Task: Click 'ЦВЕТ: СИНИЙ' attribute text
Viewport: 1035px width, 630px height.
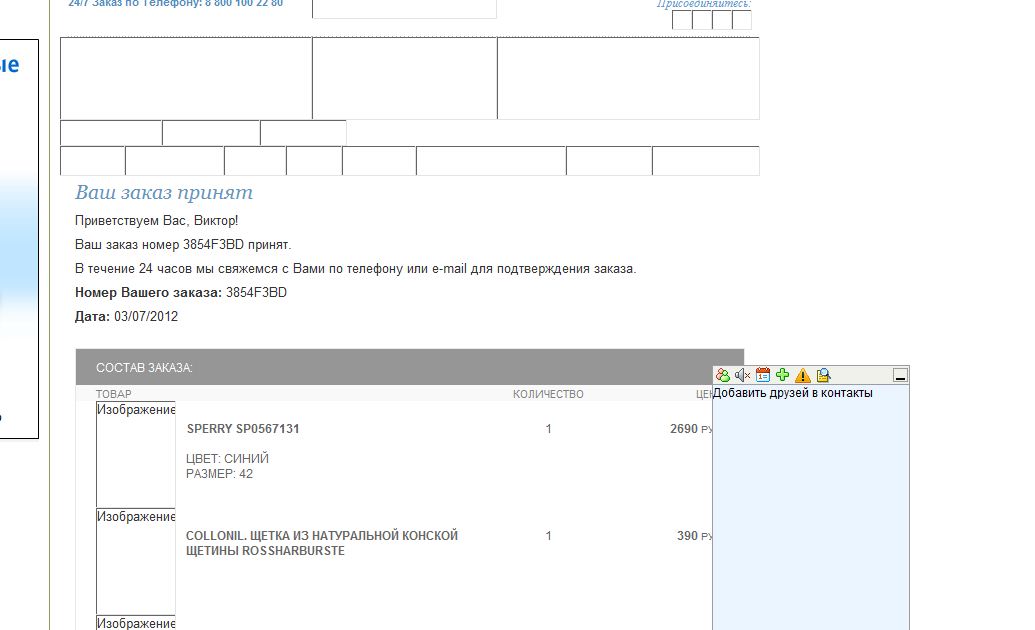Action: click(x=227, y=458)
